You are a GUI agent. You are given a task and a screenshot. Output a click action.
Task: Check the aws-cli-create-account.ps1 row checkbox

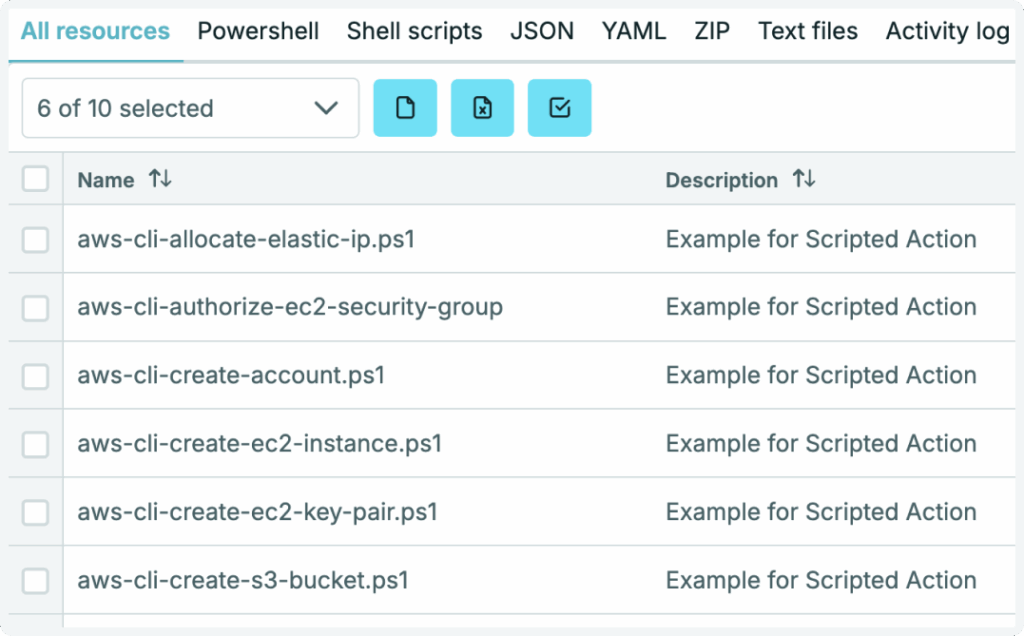click(36, 376)
